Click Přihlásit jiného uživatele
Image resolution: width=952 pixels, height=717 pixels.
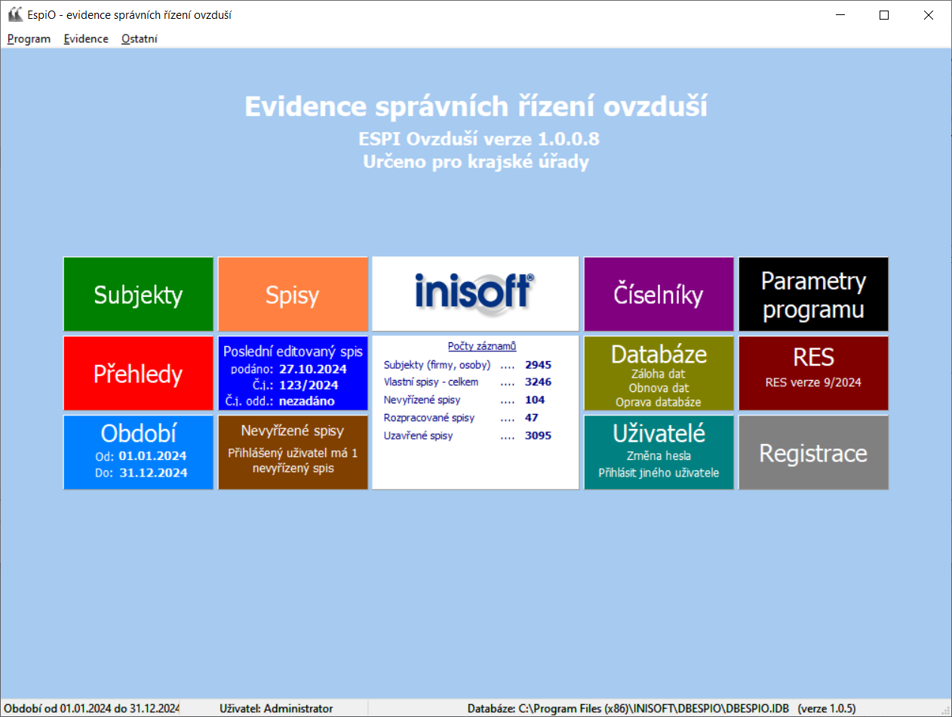[x=659, y=473]
